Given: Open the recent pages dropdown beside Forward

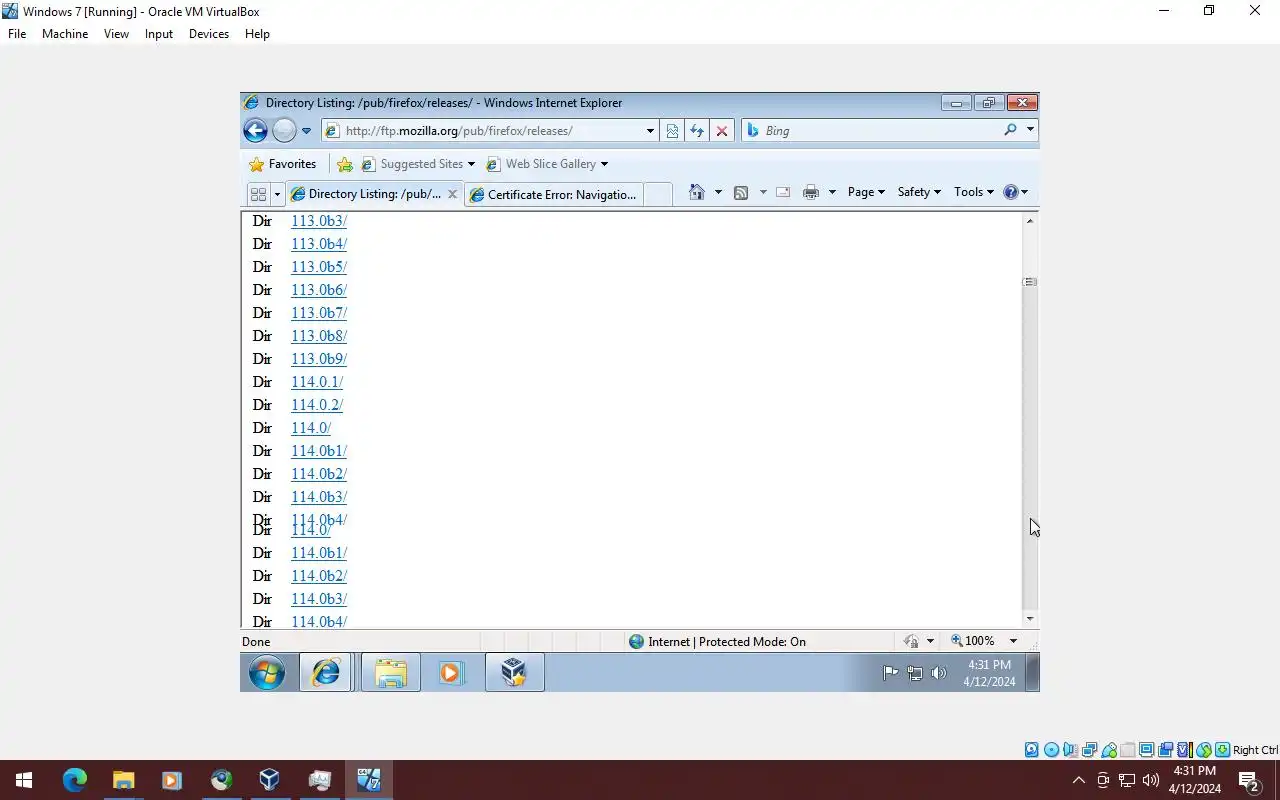Looking at the screenshot, I should pyautogui.click(x=306, y=131).
